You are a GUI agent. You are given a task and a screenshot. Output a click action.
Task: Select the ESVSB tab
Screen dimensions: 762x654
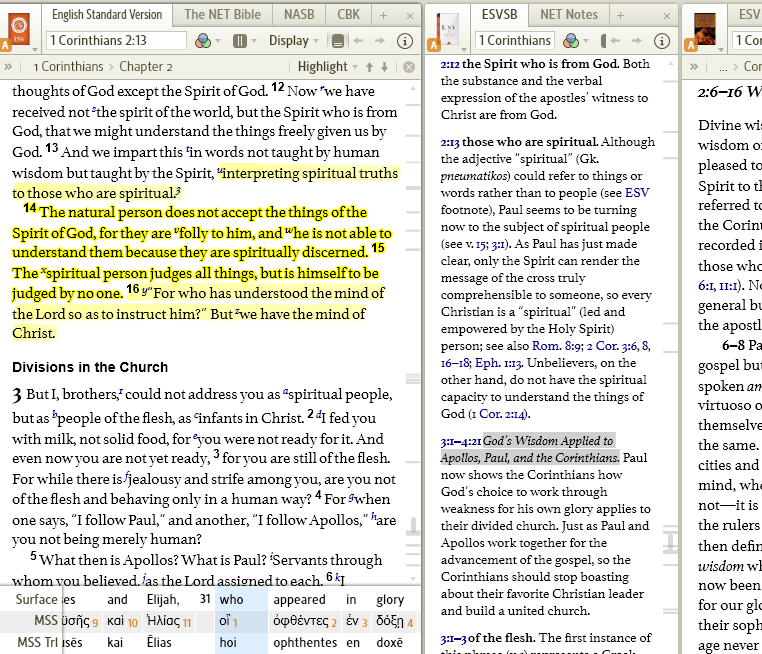pos(499,15)
